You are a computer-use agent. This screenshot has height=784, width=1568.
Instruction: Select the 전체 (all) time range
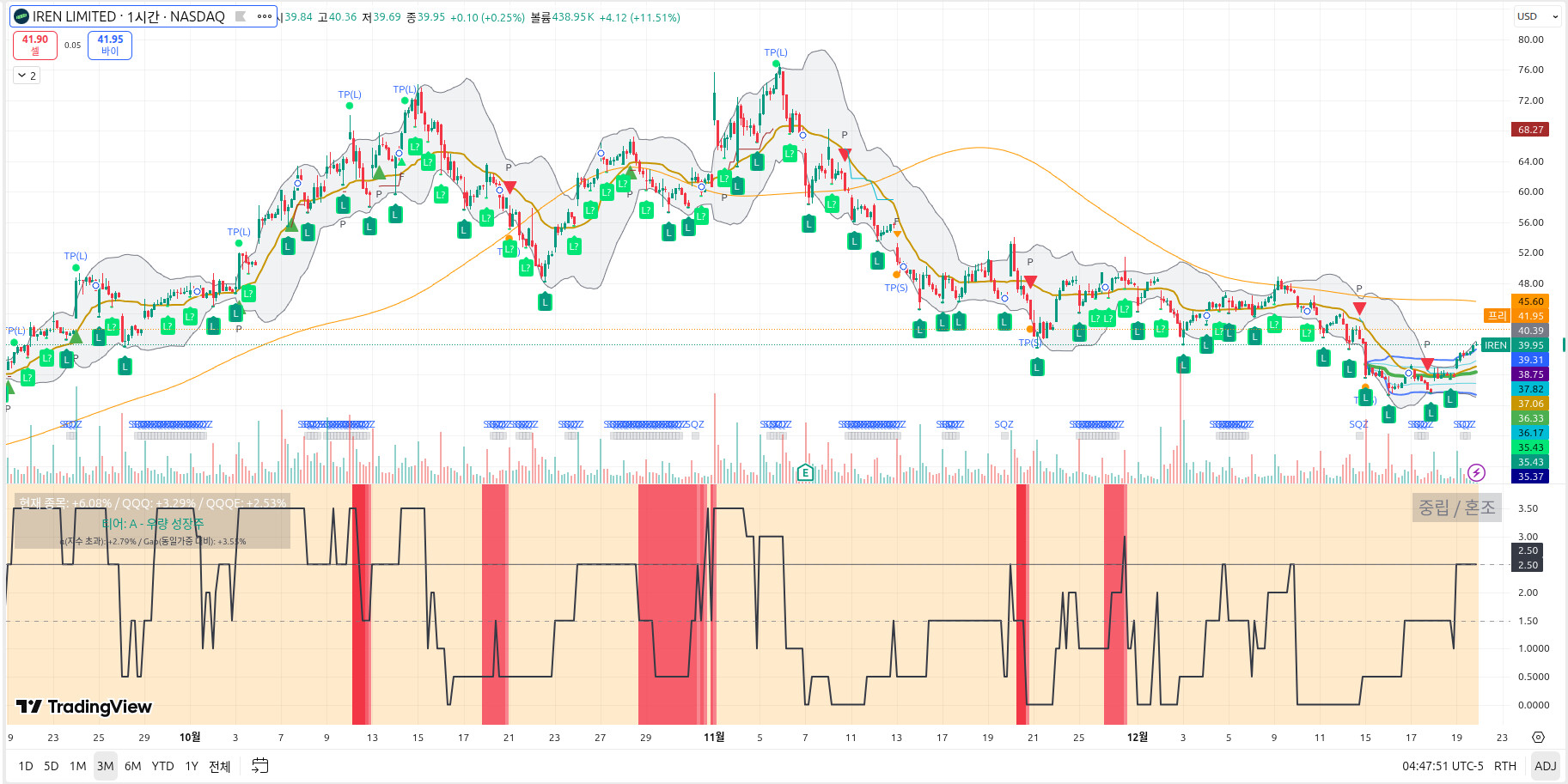click(220, 766)
